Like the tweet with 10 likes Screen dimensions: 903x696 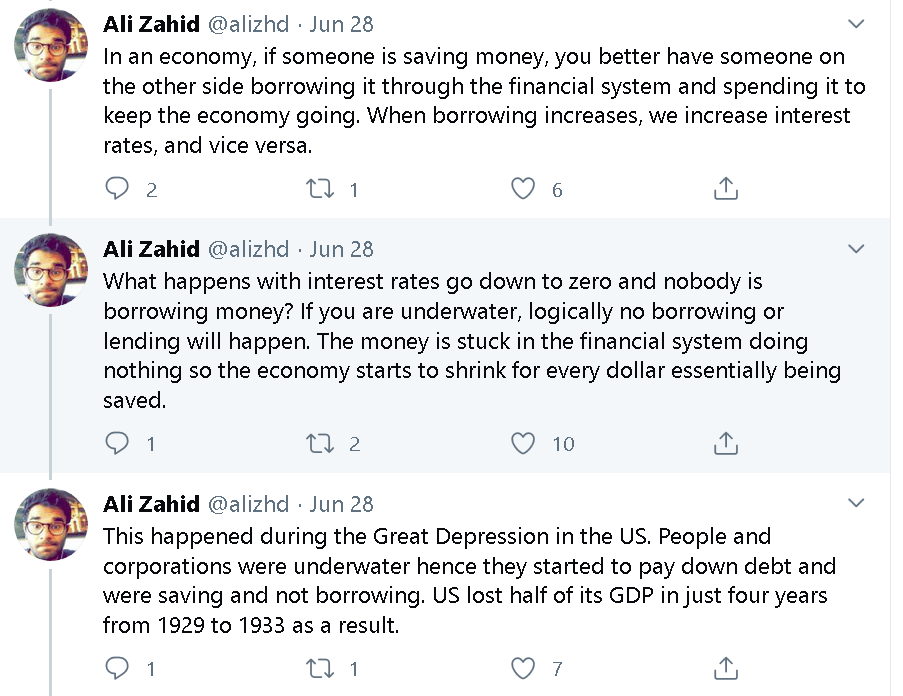[523, 443]
